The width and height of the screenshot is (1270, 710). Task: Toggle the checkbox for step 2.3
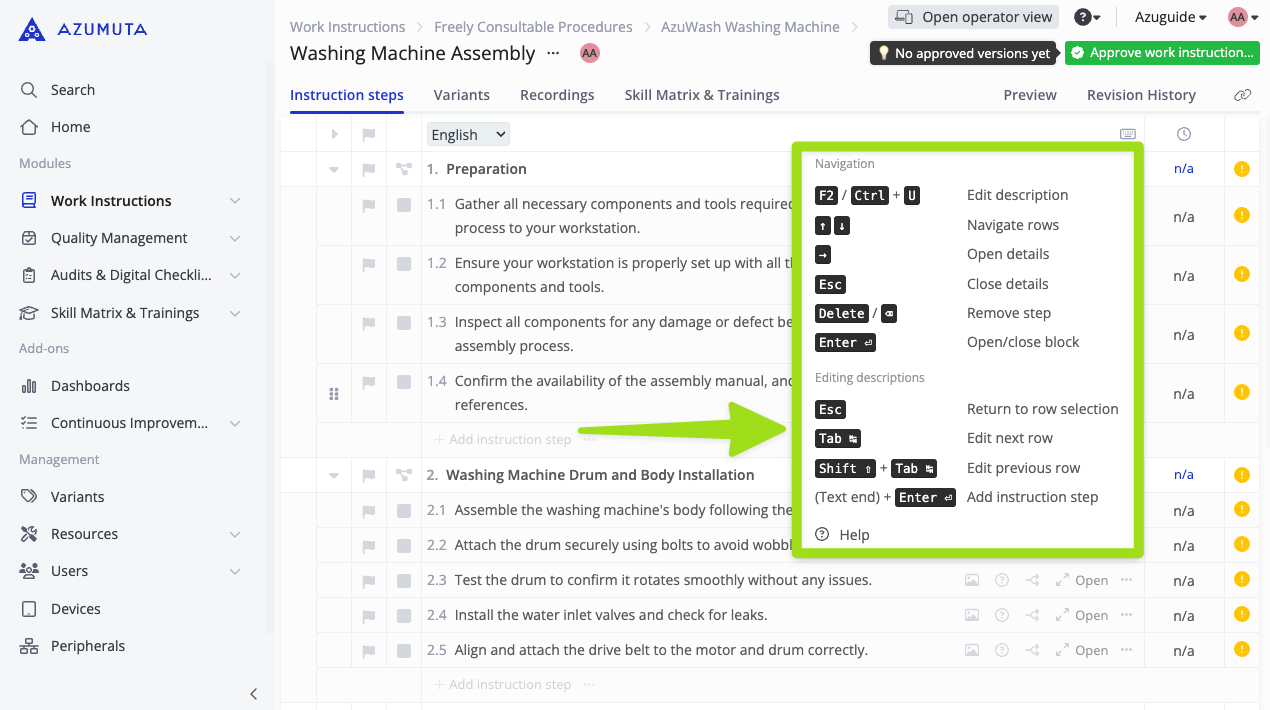[x=404, y=580]
